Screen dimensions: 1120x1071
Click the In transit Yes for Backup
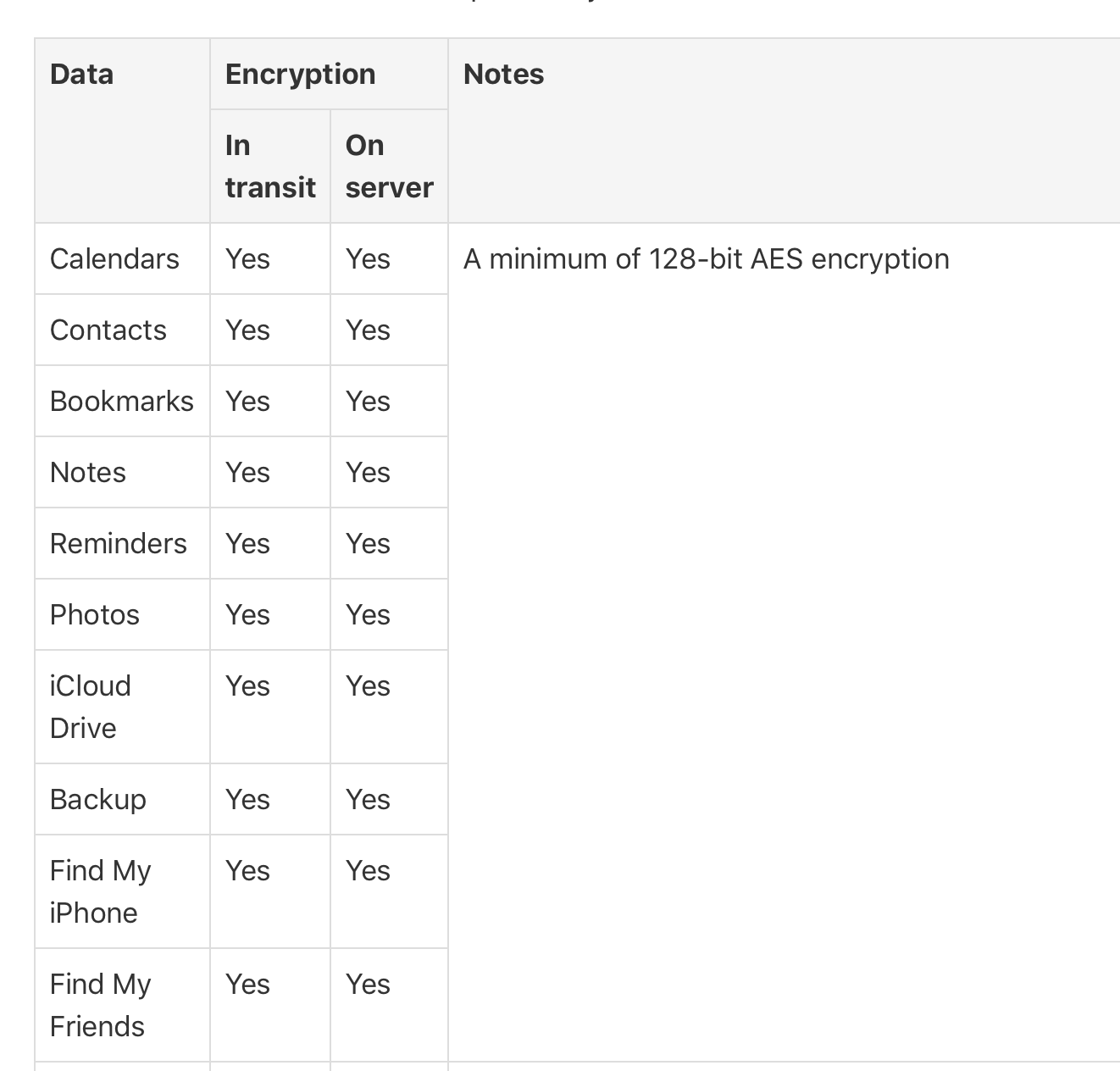(x=247, y=800)
